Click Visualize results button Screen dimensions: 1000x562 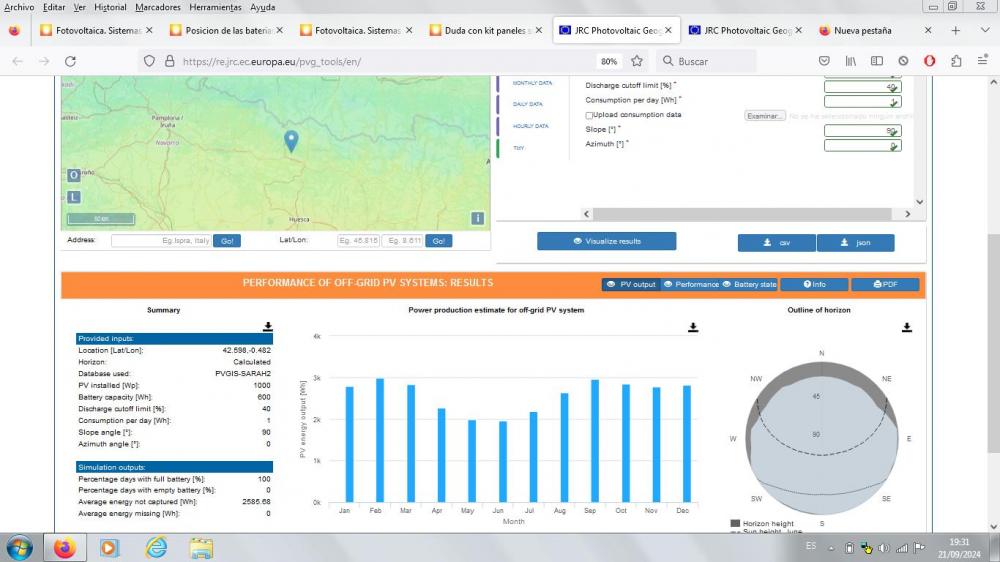(607, 241)
